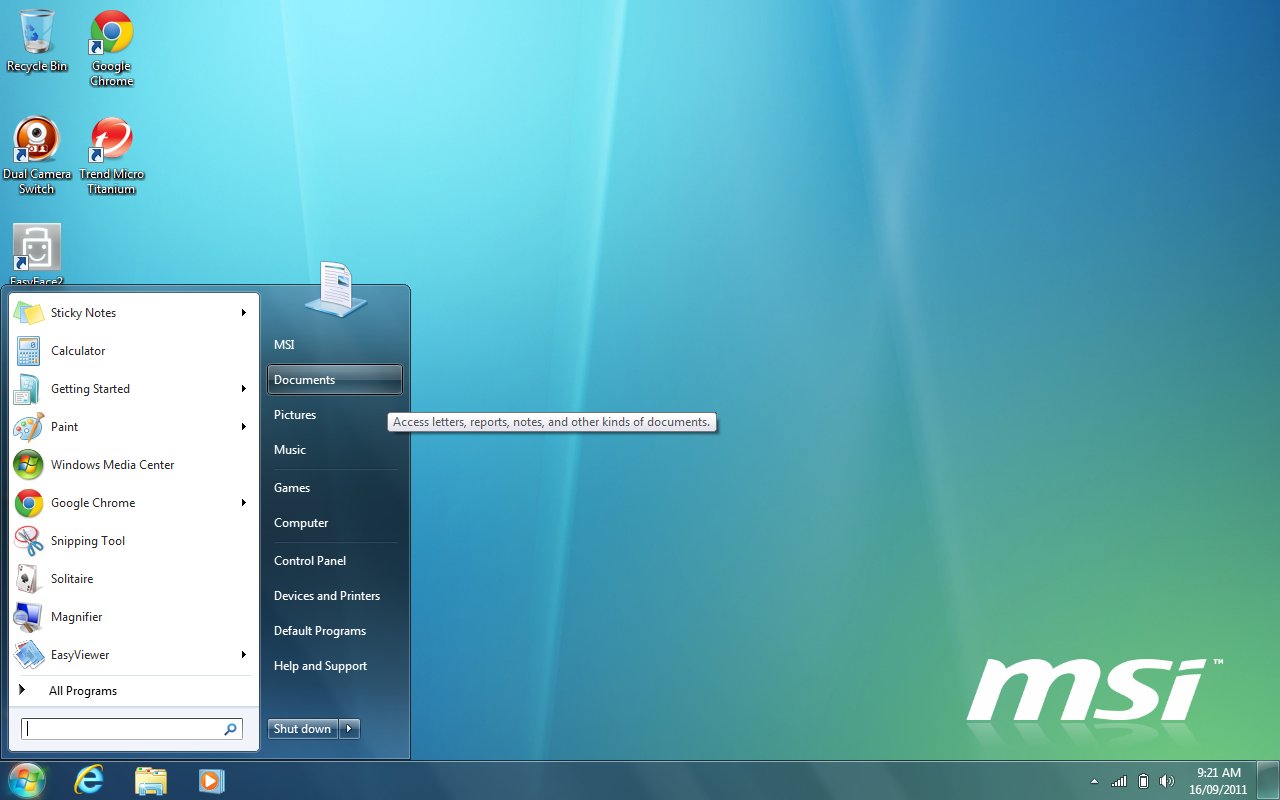Expand the Google Chrome jump list arrow
This screenshot has height=800, width=1280.
pos(243,503)
